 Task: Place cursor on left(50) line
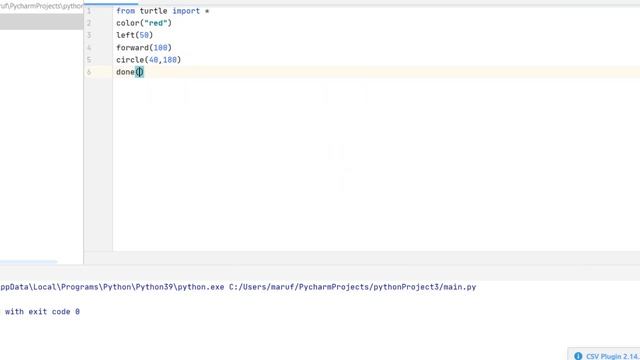134,36
